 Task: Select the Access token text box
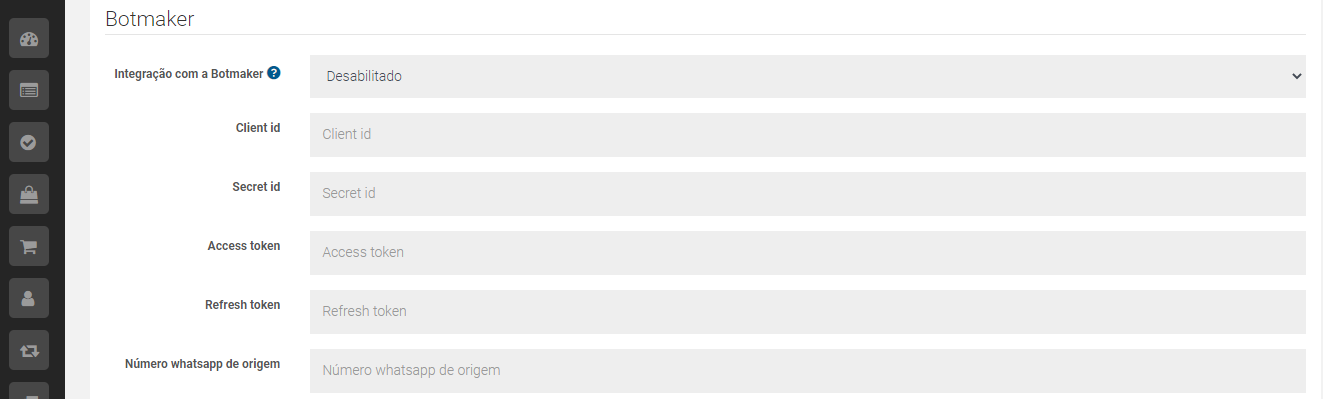click(808, 252)
